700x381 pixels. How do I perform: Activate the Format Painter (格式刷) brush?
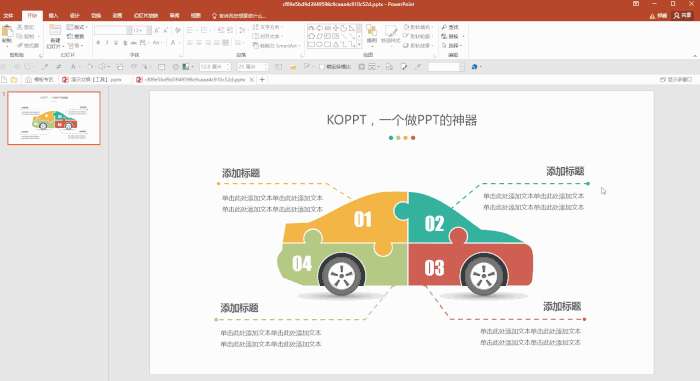pyautogui.click(x=20, y=45)
